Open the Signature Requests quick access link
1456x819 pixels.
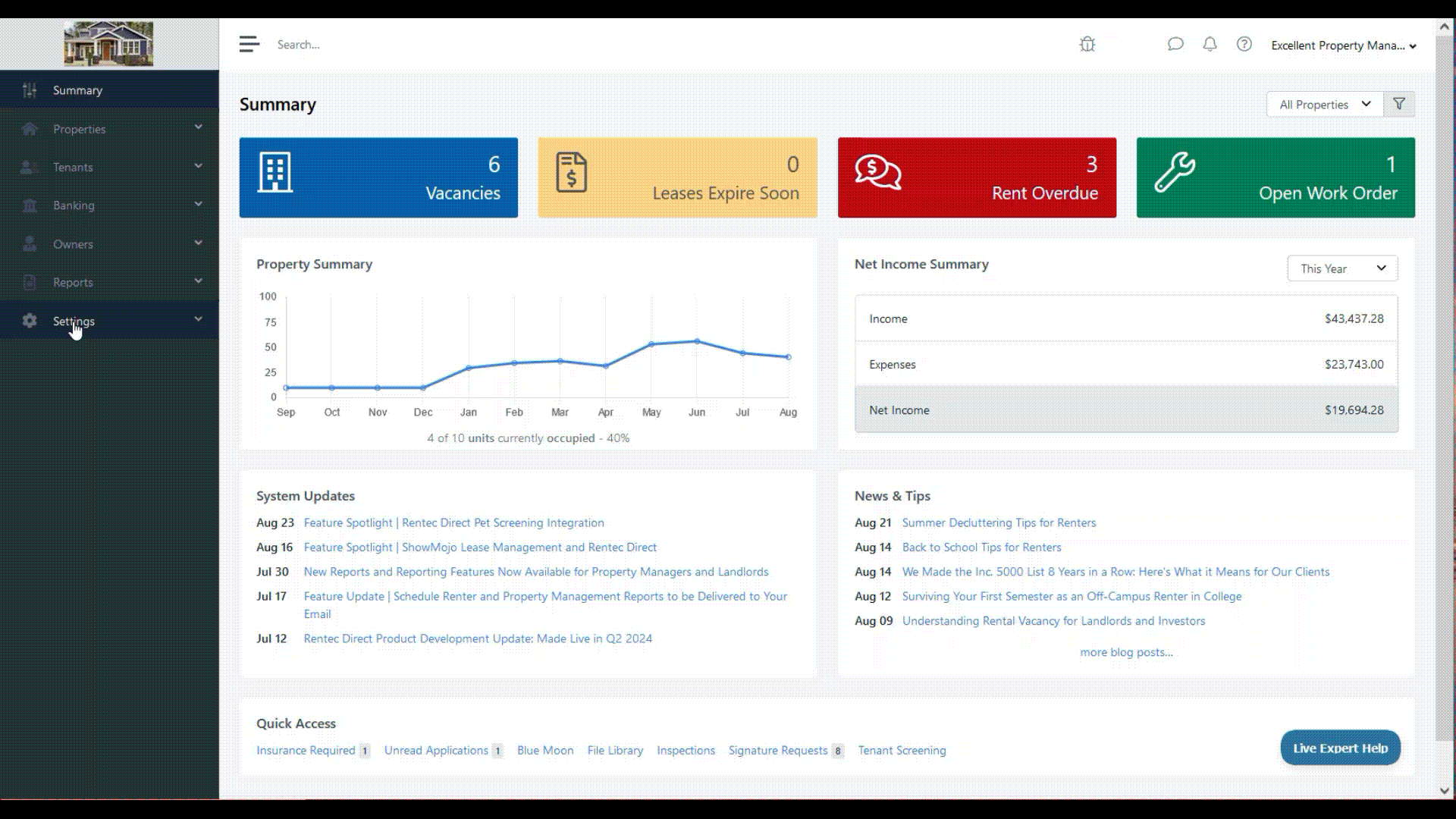coord(777,750)
